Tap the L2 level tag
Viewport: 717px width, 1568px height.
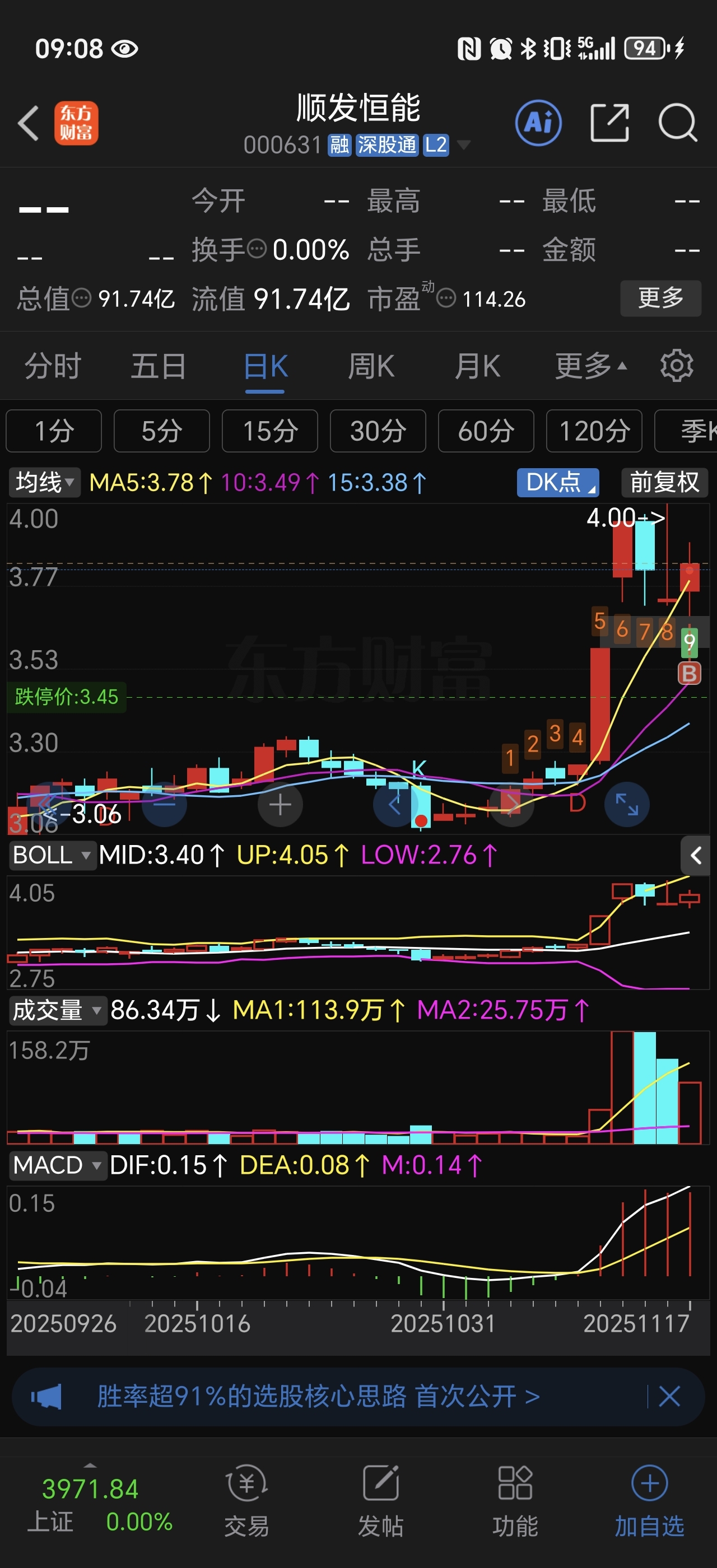[436, 145]
